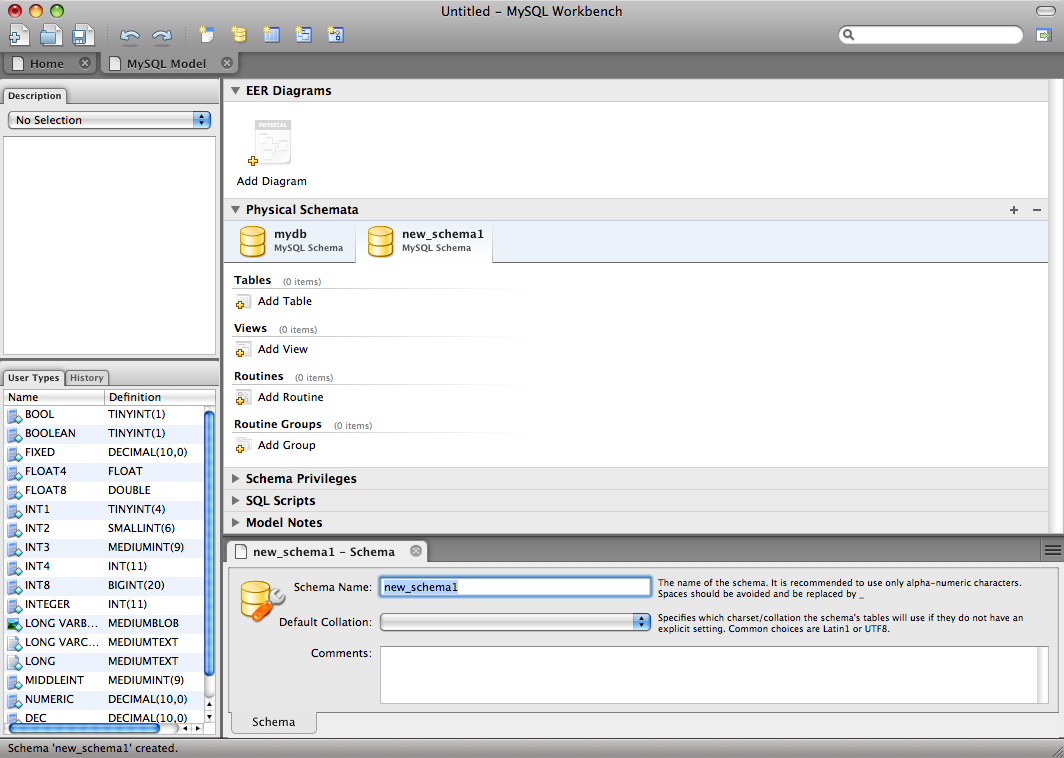1064x758 pixels.
Task: Click the Add Diagram icon
Action: (x=271, y=144)
